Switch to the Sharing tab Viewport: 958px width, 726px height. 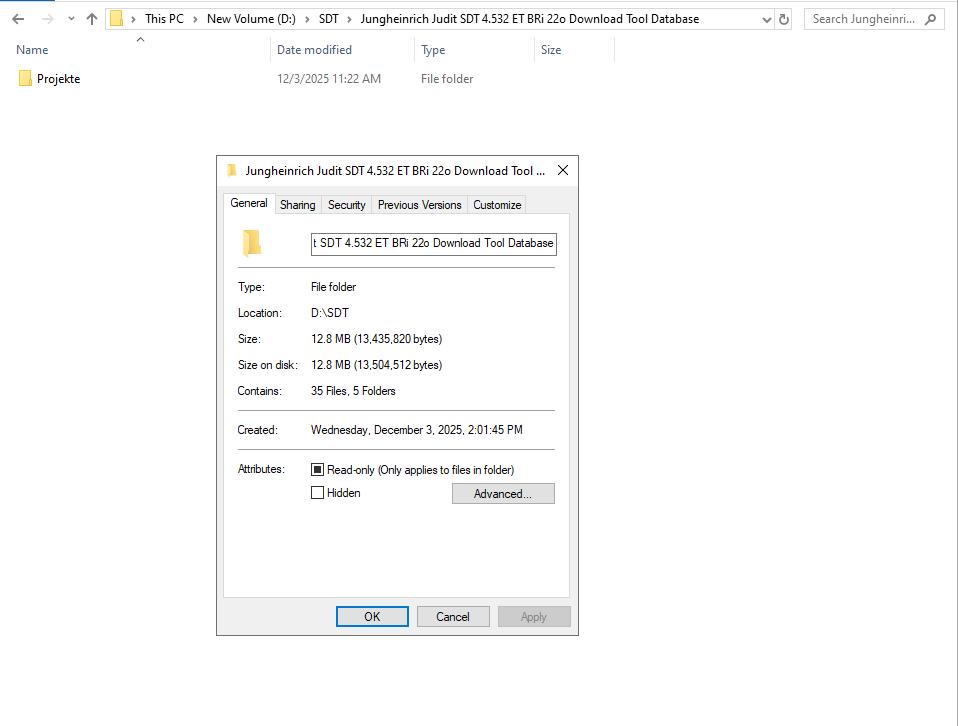(x=298, y=205)
